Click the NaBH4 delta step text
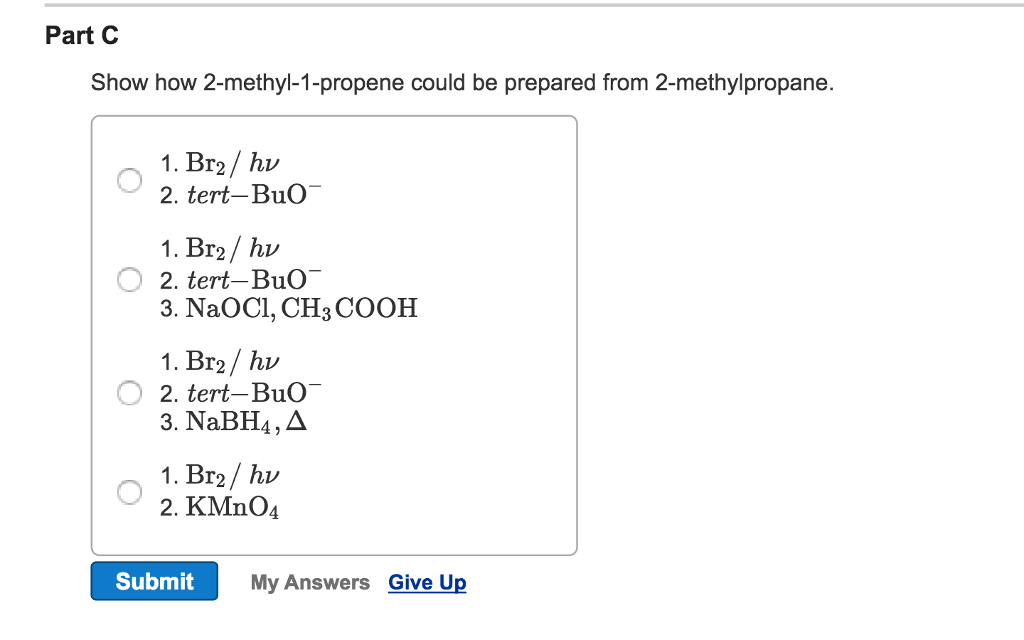Image resolution: width=1024 pixels, height=640 pixels. (246, 420)
